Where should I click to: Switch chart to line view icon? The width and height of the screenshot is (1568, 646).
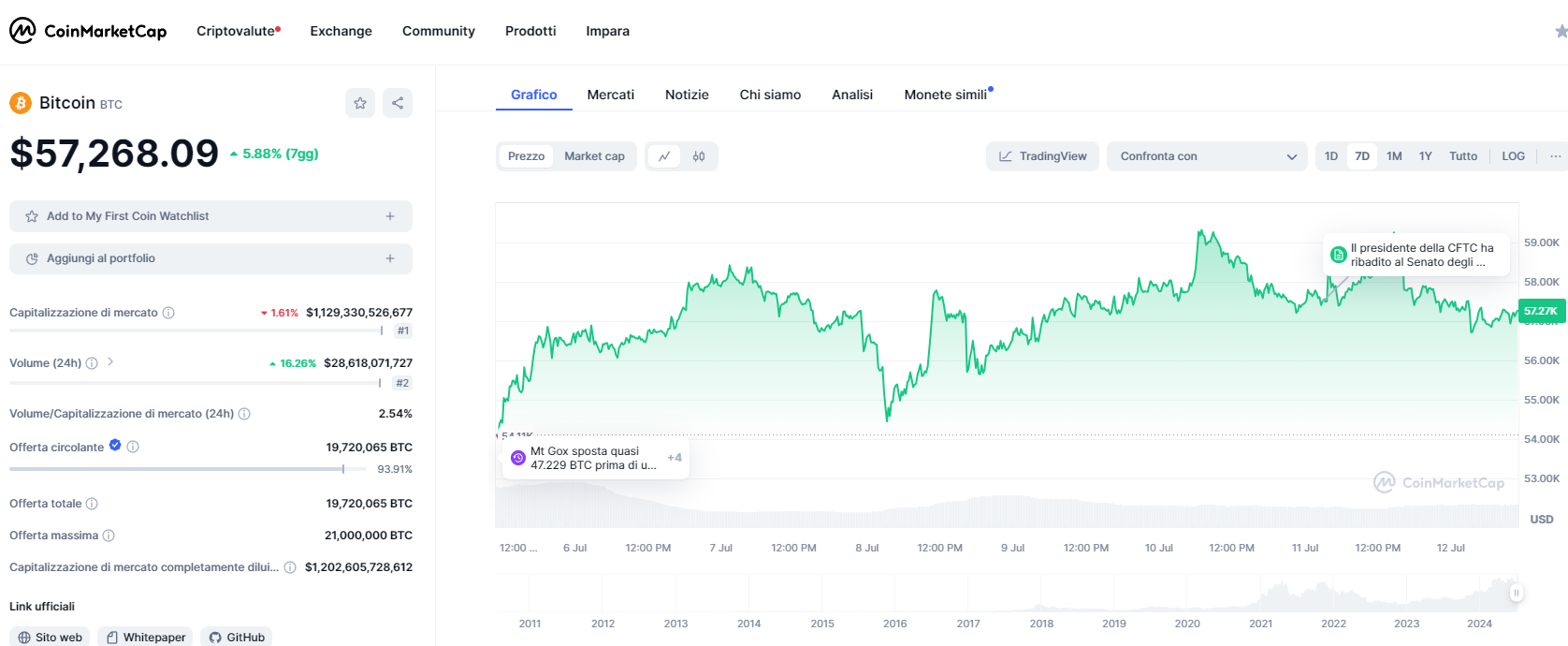point(664,156)
